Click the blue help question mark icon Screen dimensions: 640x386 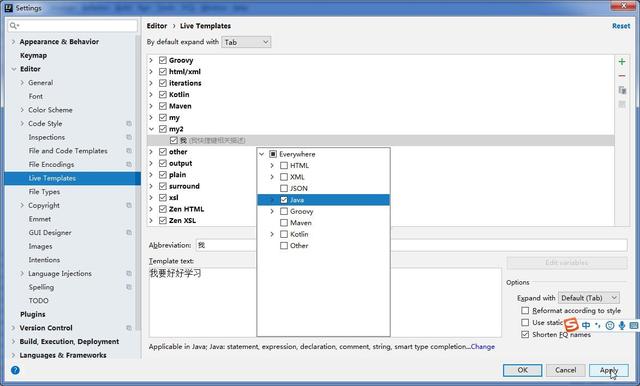click(x=15, y=370)
